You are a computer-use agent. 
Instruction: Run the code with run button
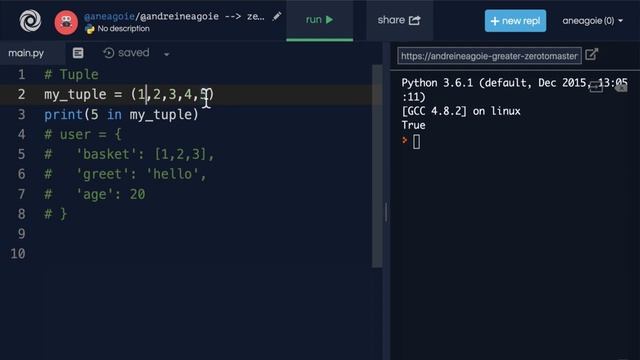tap(320, 20)
